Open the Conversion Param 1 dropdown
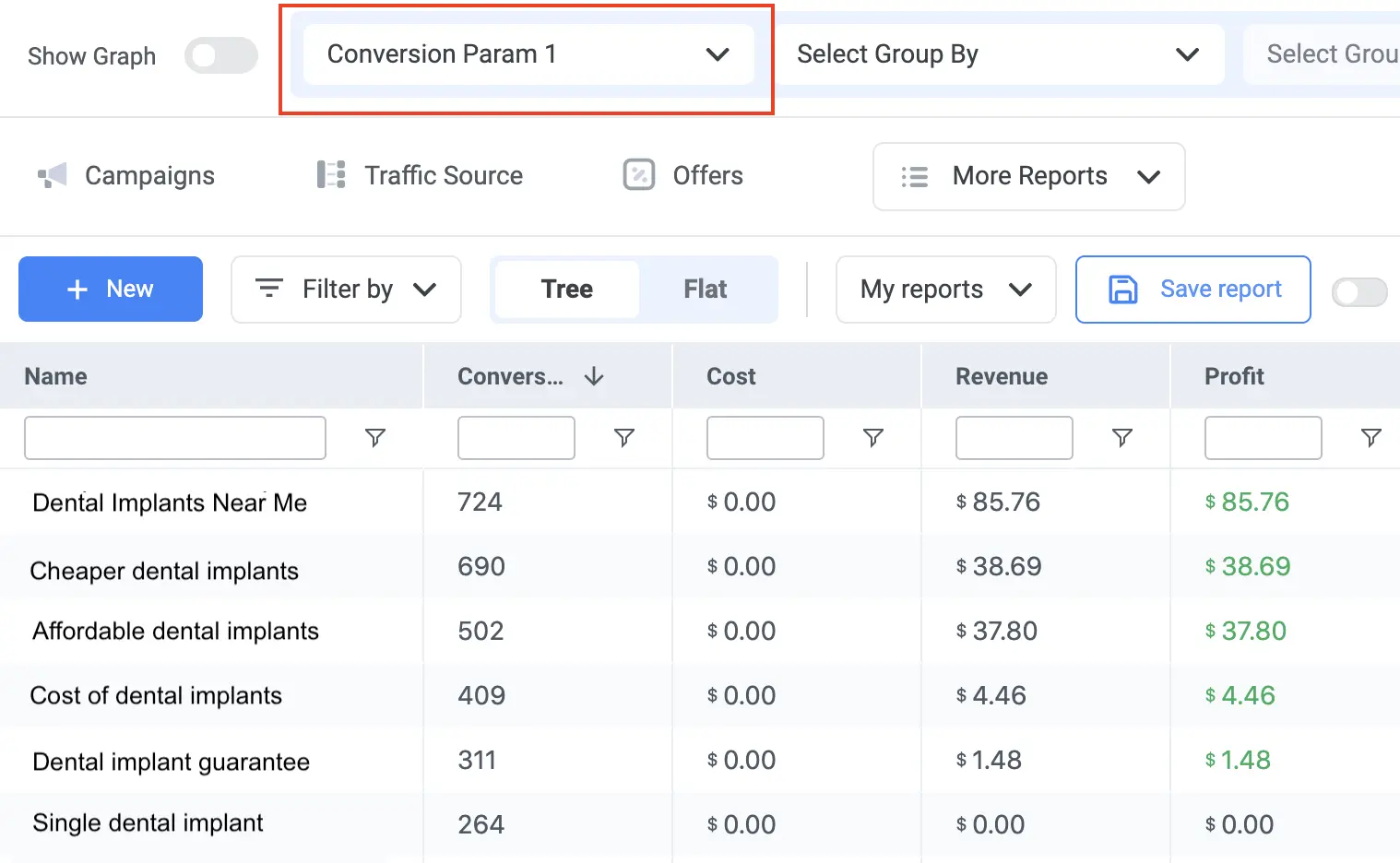Image resolution: width=1400 pixels, height=863 pixels. click(528, 54)
